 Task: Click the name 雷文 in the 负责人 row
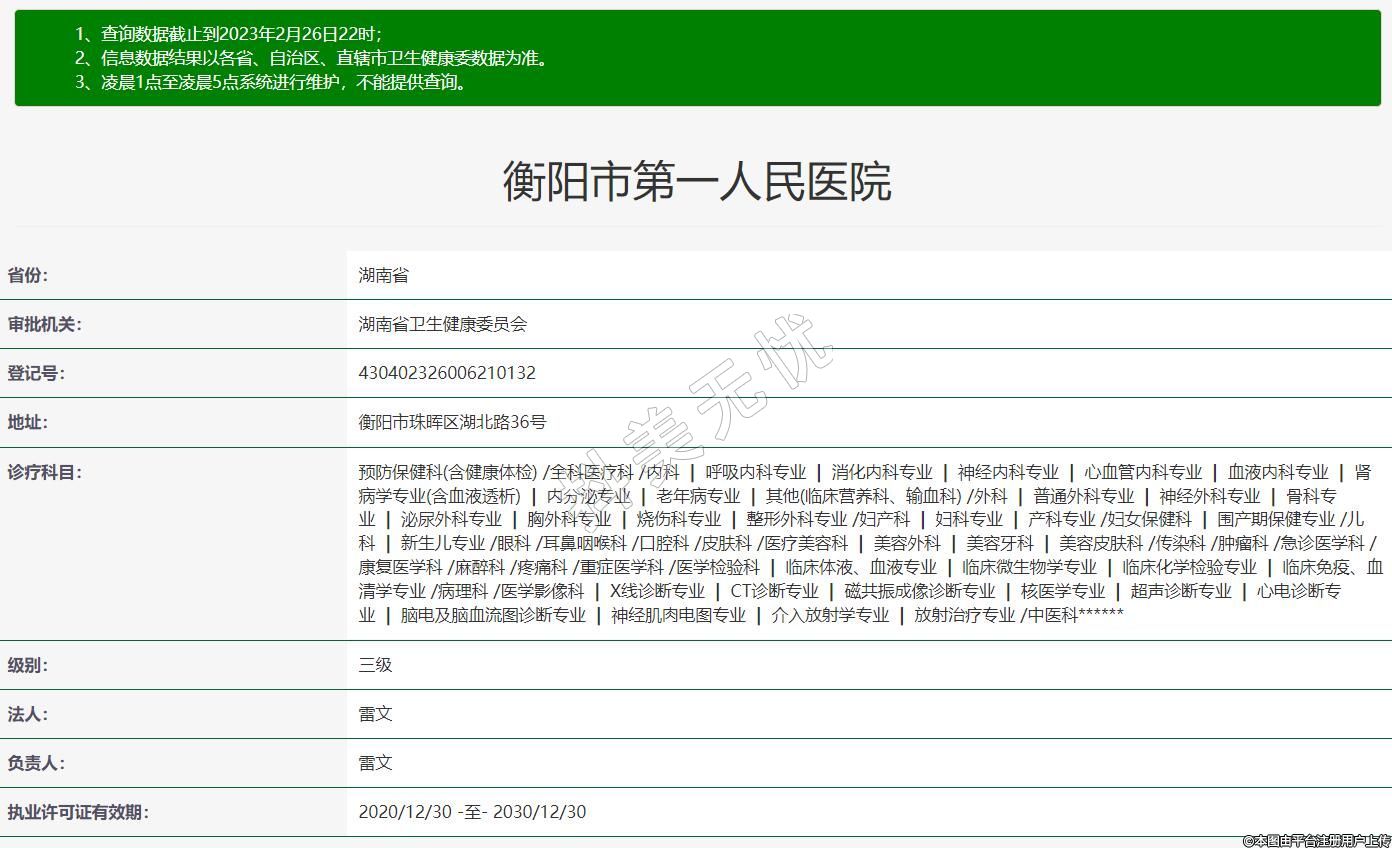click(x=376, y=763)
